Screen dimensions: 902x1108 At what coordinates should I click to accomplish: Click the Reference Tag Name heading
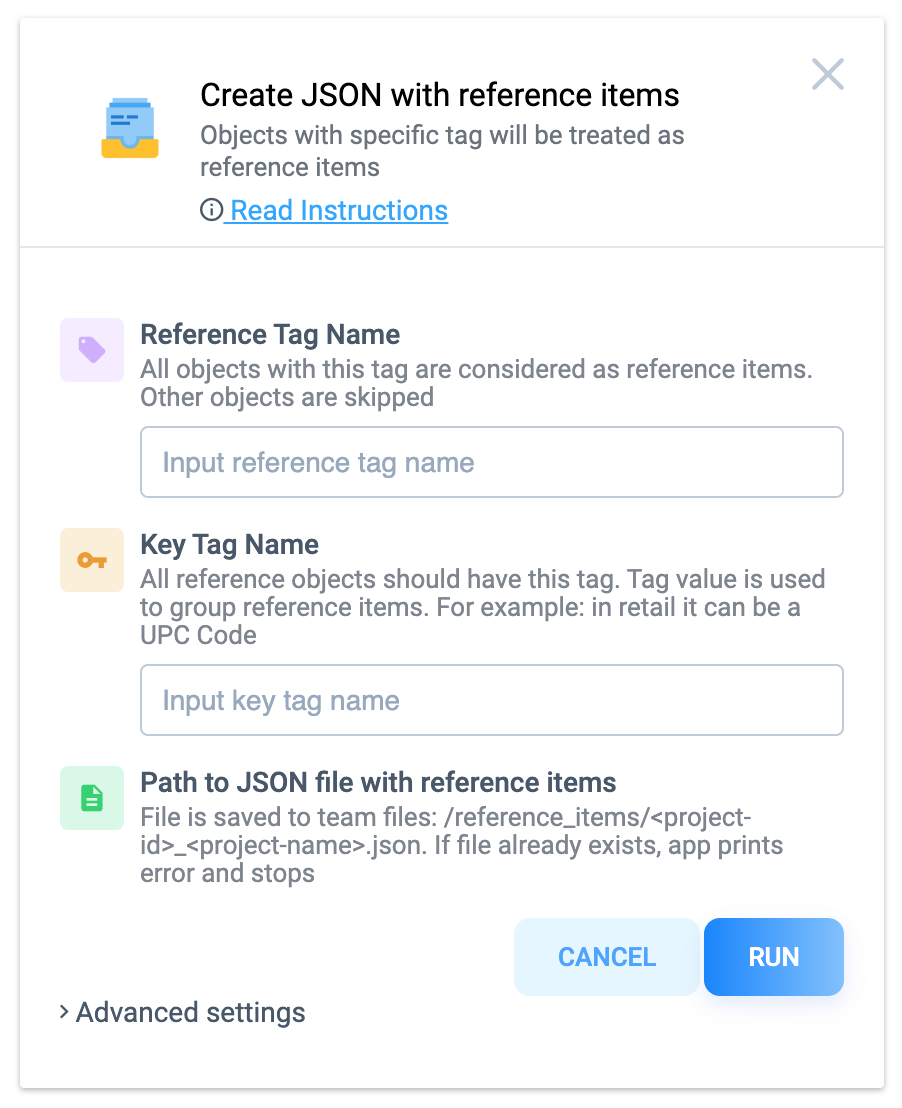click(270, 335)
